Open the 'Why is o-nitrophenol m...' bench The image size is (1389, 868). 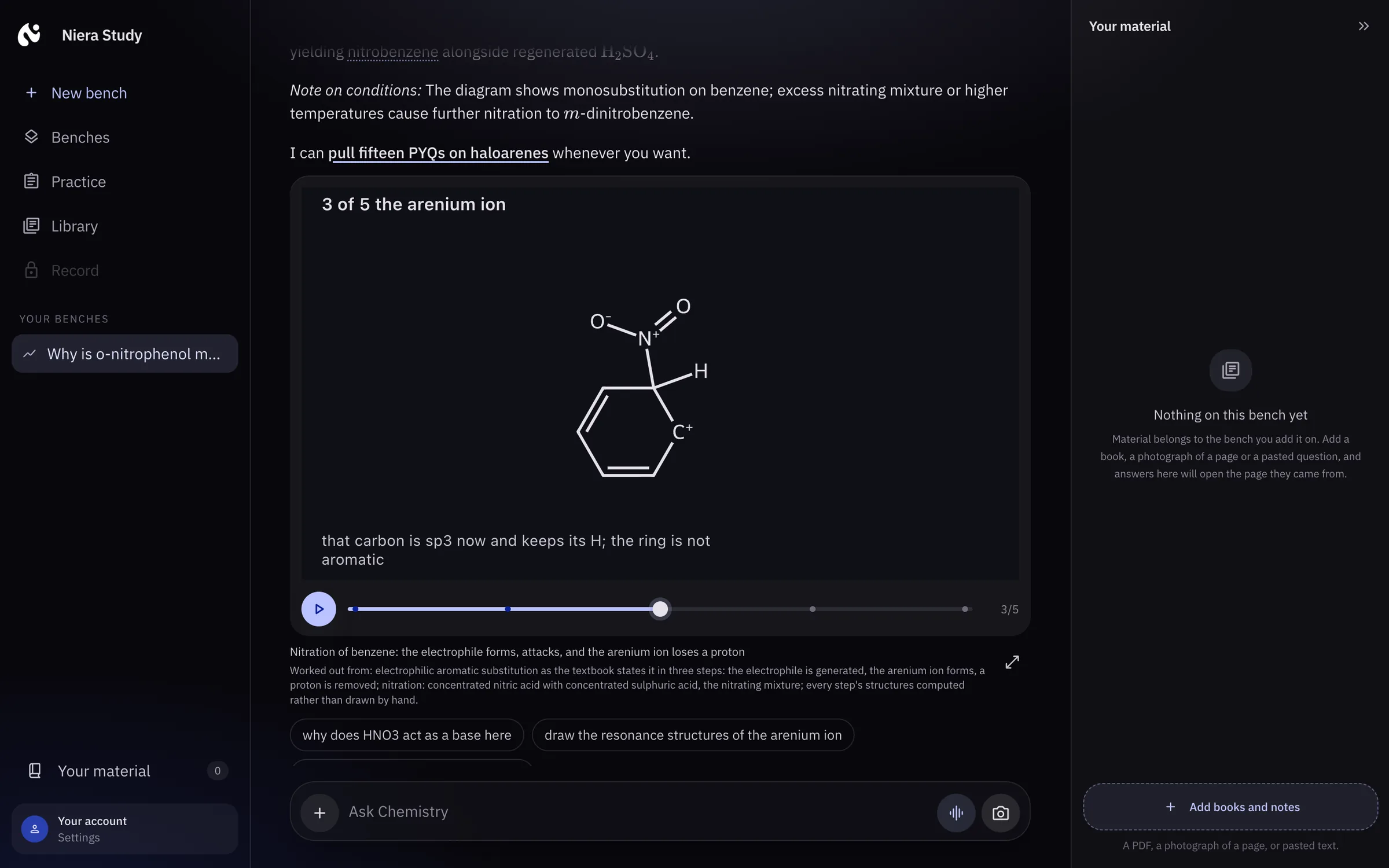click(124, 354)
